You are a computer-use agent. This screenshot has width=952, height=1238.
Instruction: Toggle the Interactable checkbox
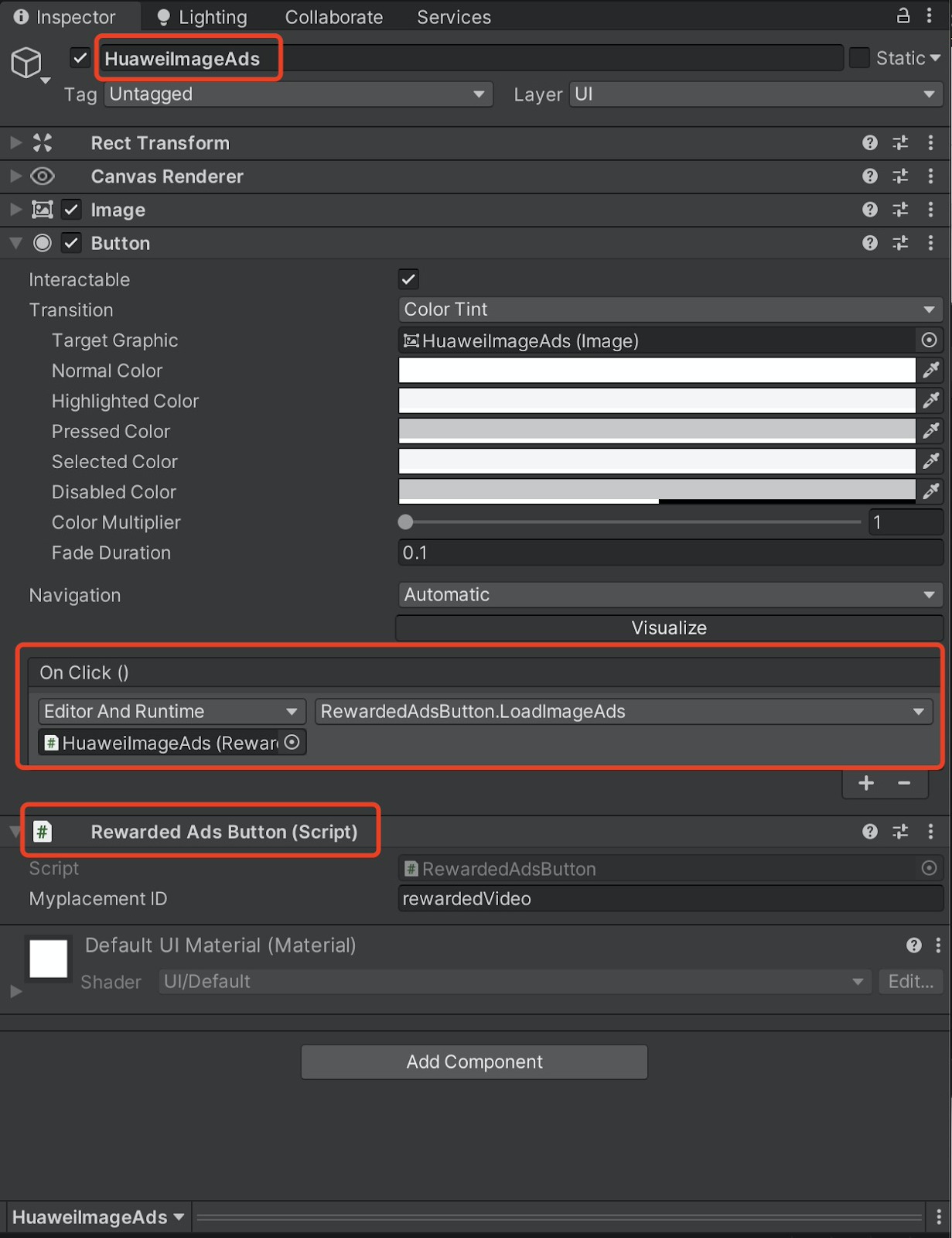click(x=408, y=279)
